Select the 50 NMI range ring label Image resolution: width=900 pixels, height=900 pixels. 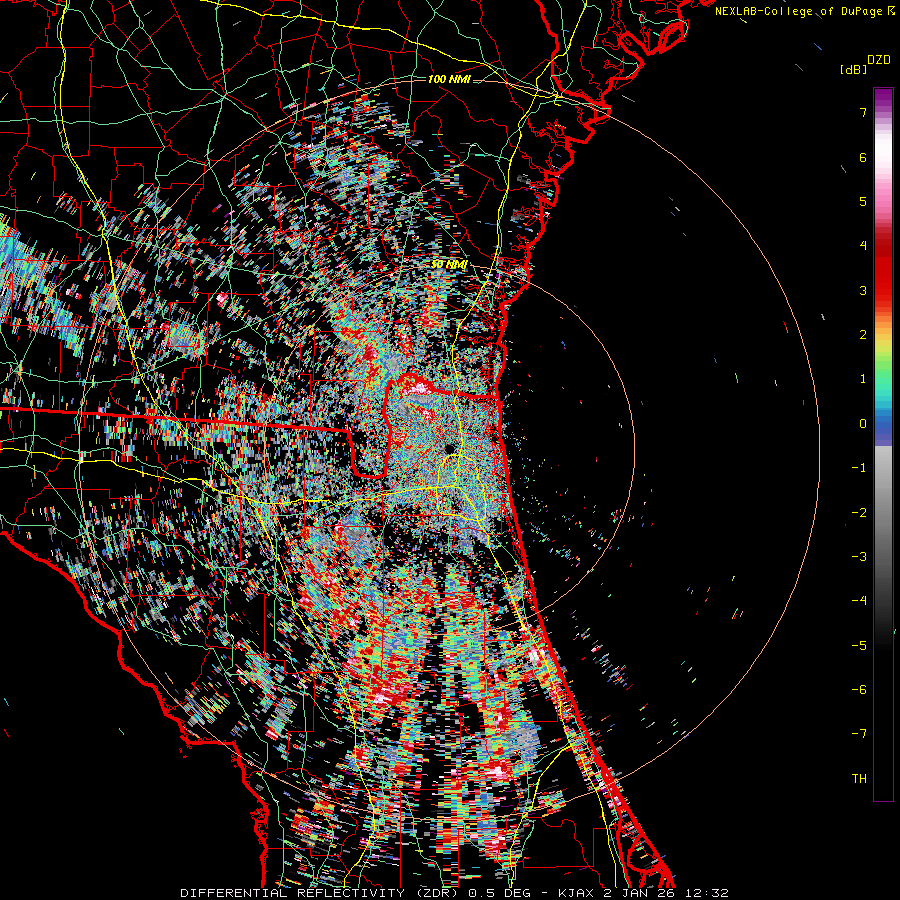click(449, 263)
